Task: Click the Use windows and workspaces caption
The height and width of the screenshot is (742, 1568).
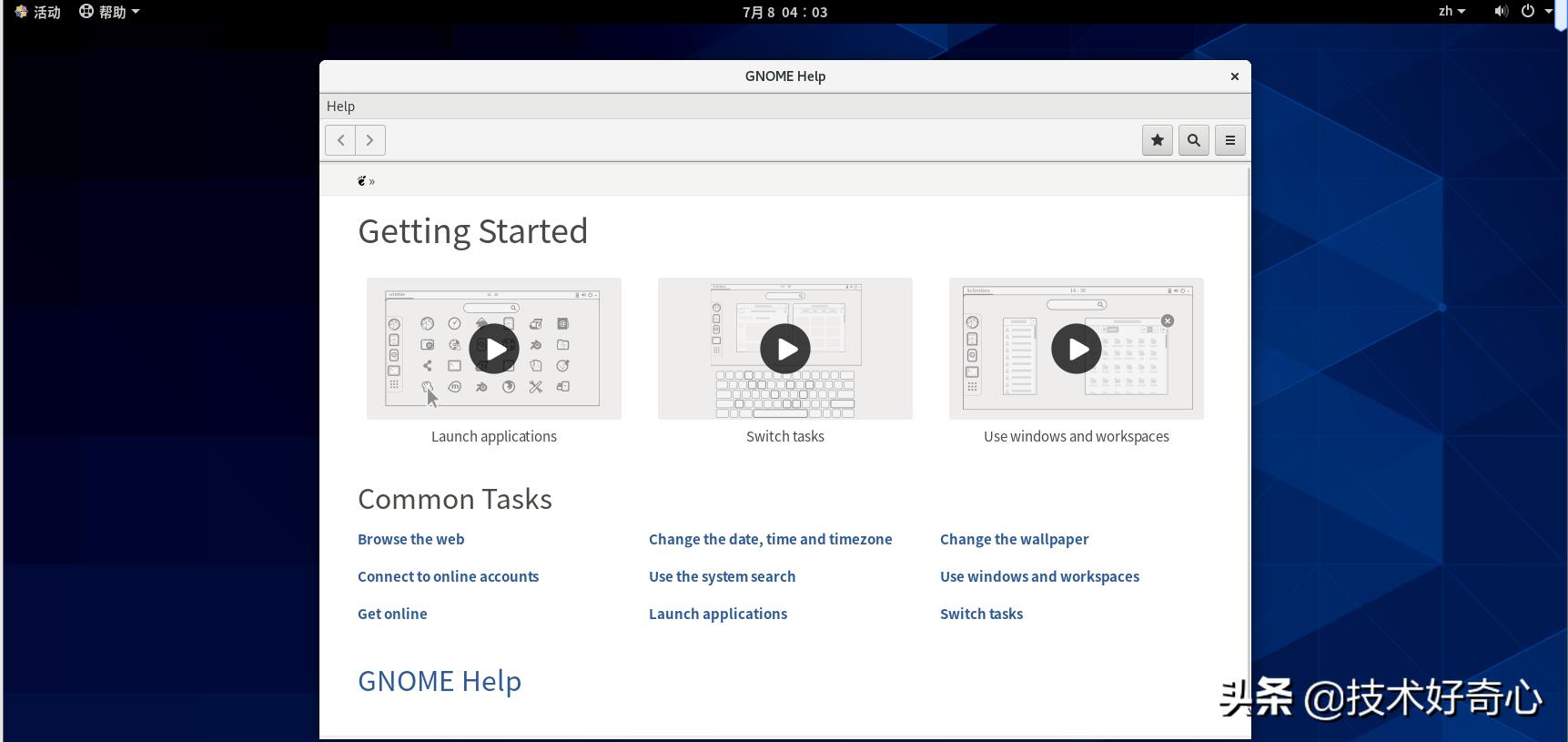Action: [x=1077, y=436]
